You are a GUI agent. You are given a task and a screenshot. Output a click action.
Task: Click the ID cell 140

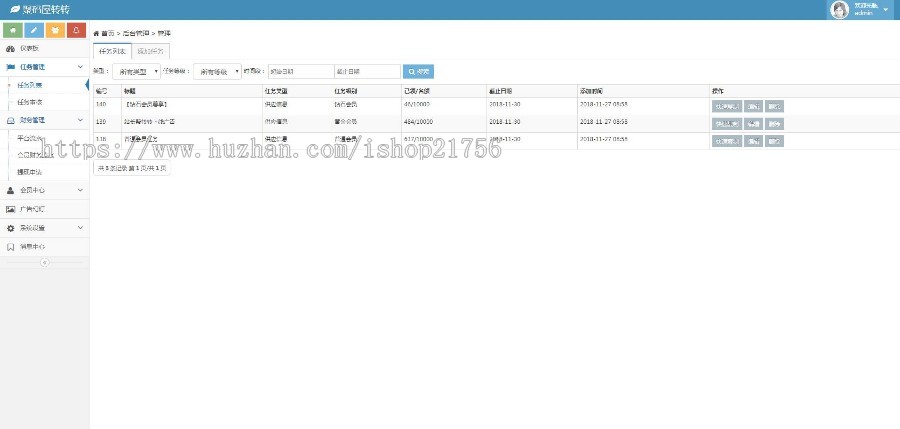(101, 105)
